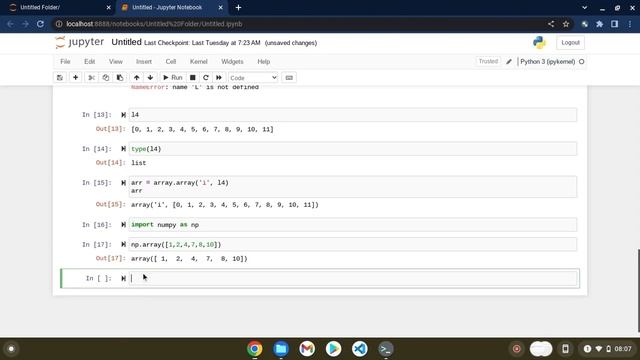Click the Logout button
The width and height of the screenshot is (640, 360).
tap(570, 42)
